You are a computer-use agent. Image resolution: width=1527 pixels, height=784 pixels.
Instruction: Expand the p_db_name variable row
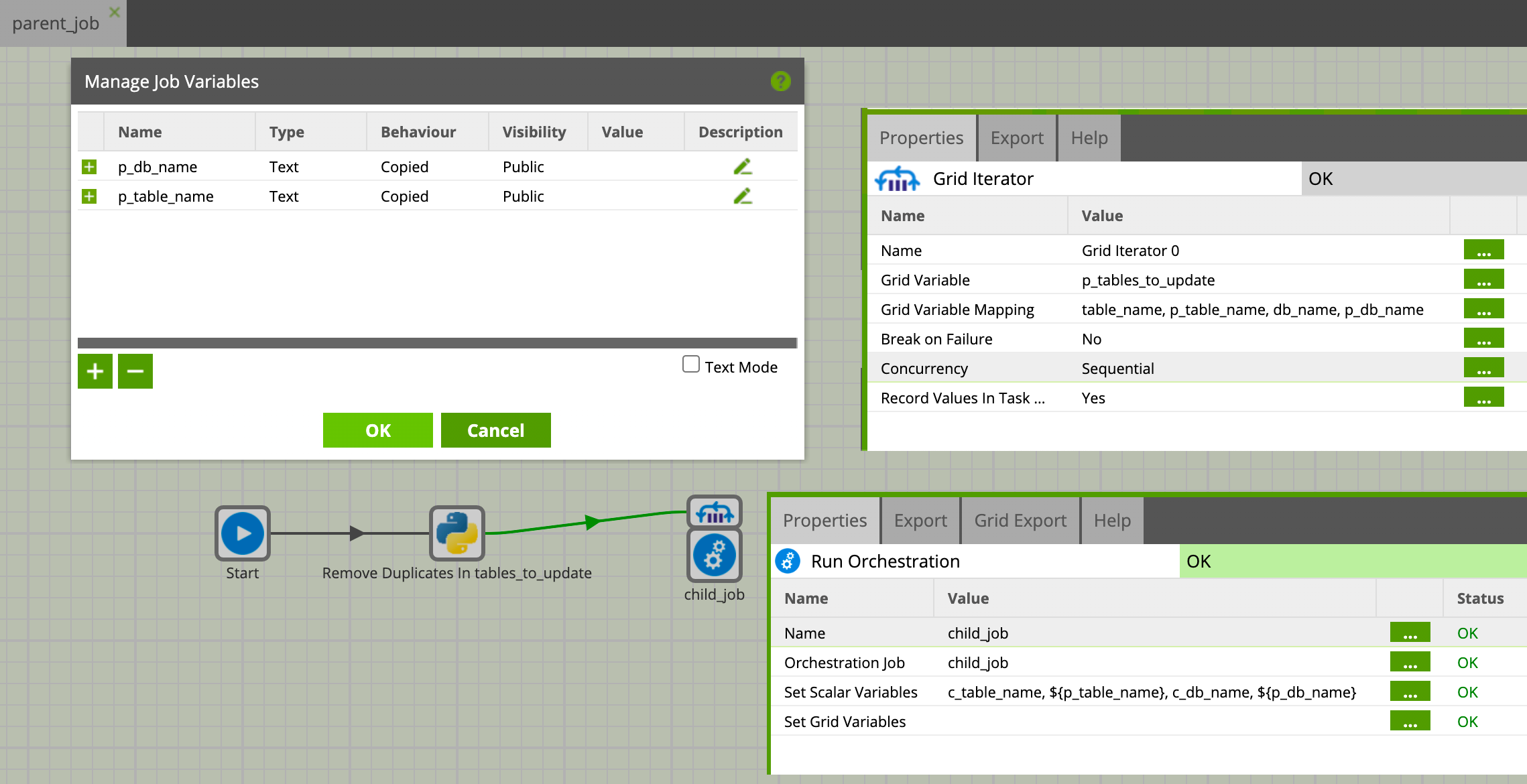coord(89,167)
